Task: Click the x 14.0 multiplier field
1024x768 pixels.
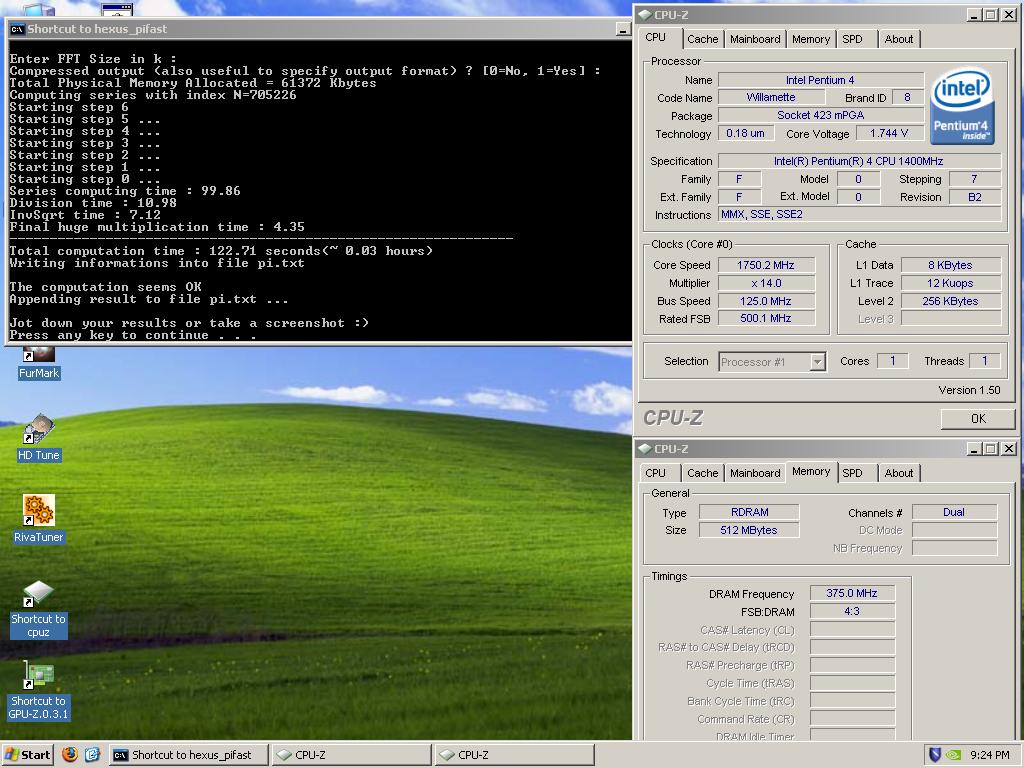Action: coord(766,283)
